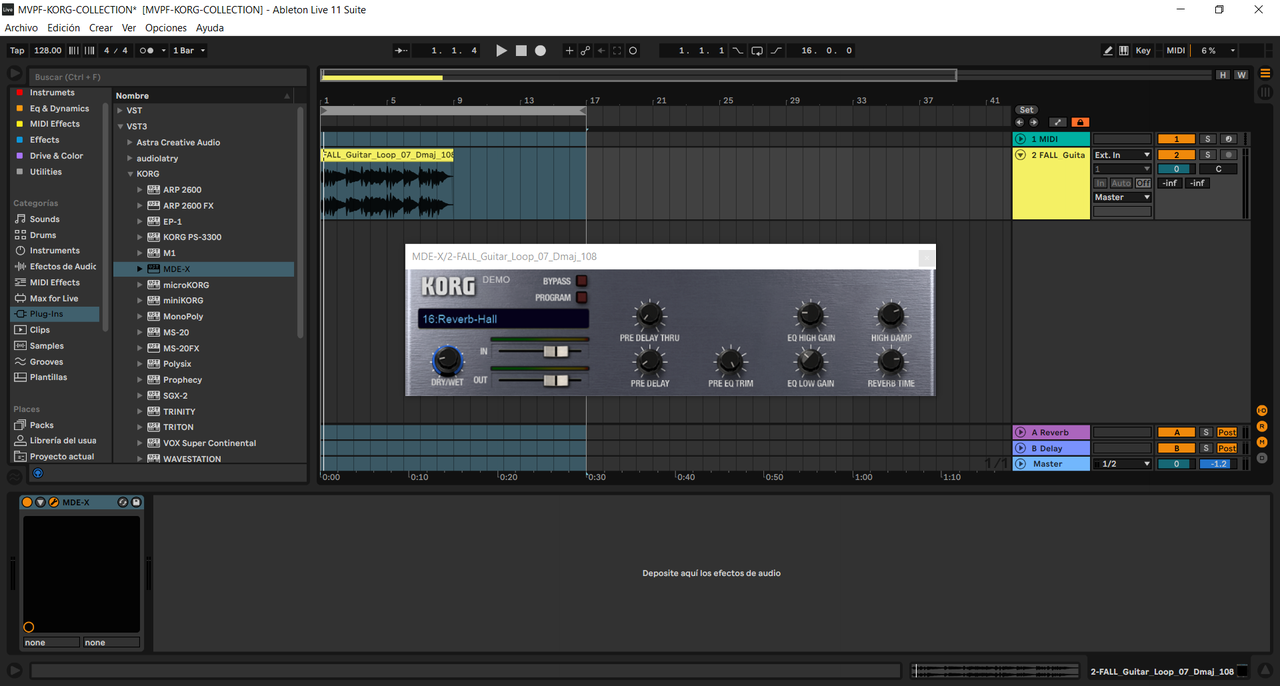The height and width of the screenshot is (686, 1280).
Task: Open the quantization 1 Bar dropdown
Action: [189, 50]
